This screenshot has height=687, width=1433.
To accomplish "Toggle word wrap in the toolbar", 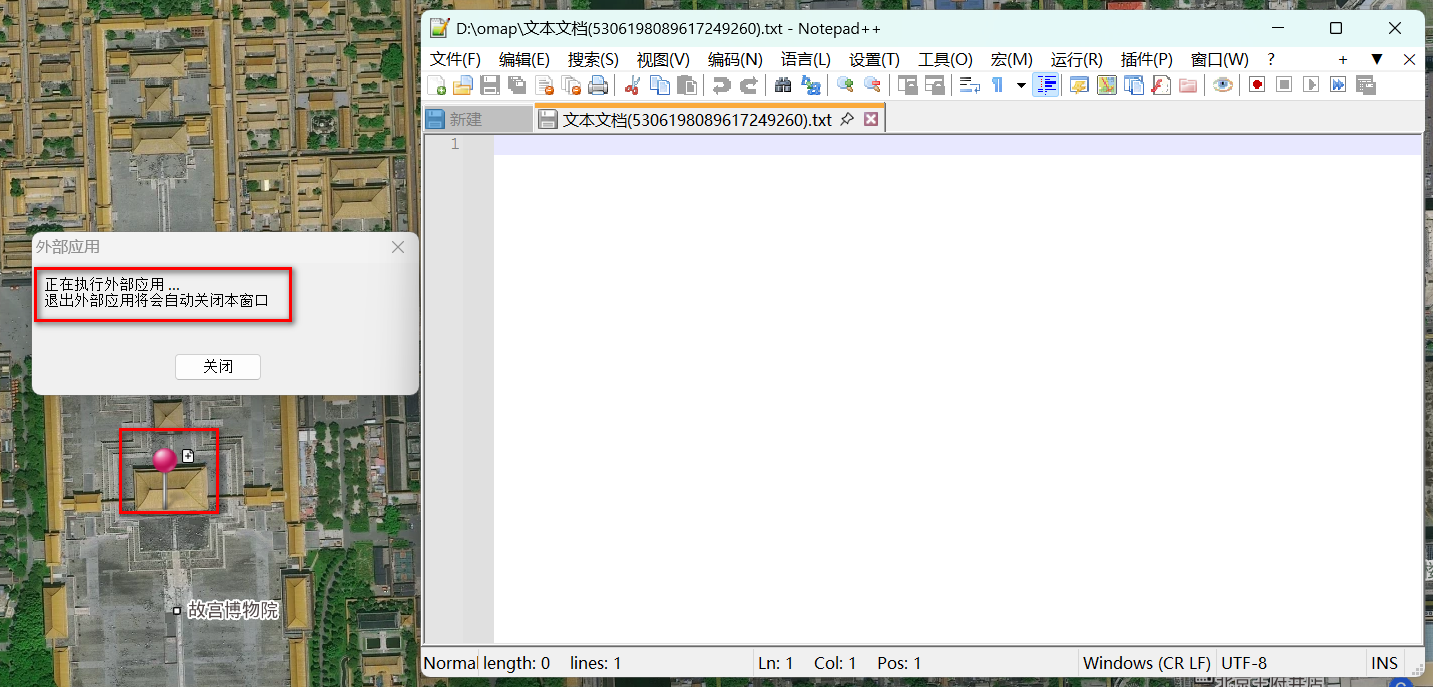I will click(969, 85).
